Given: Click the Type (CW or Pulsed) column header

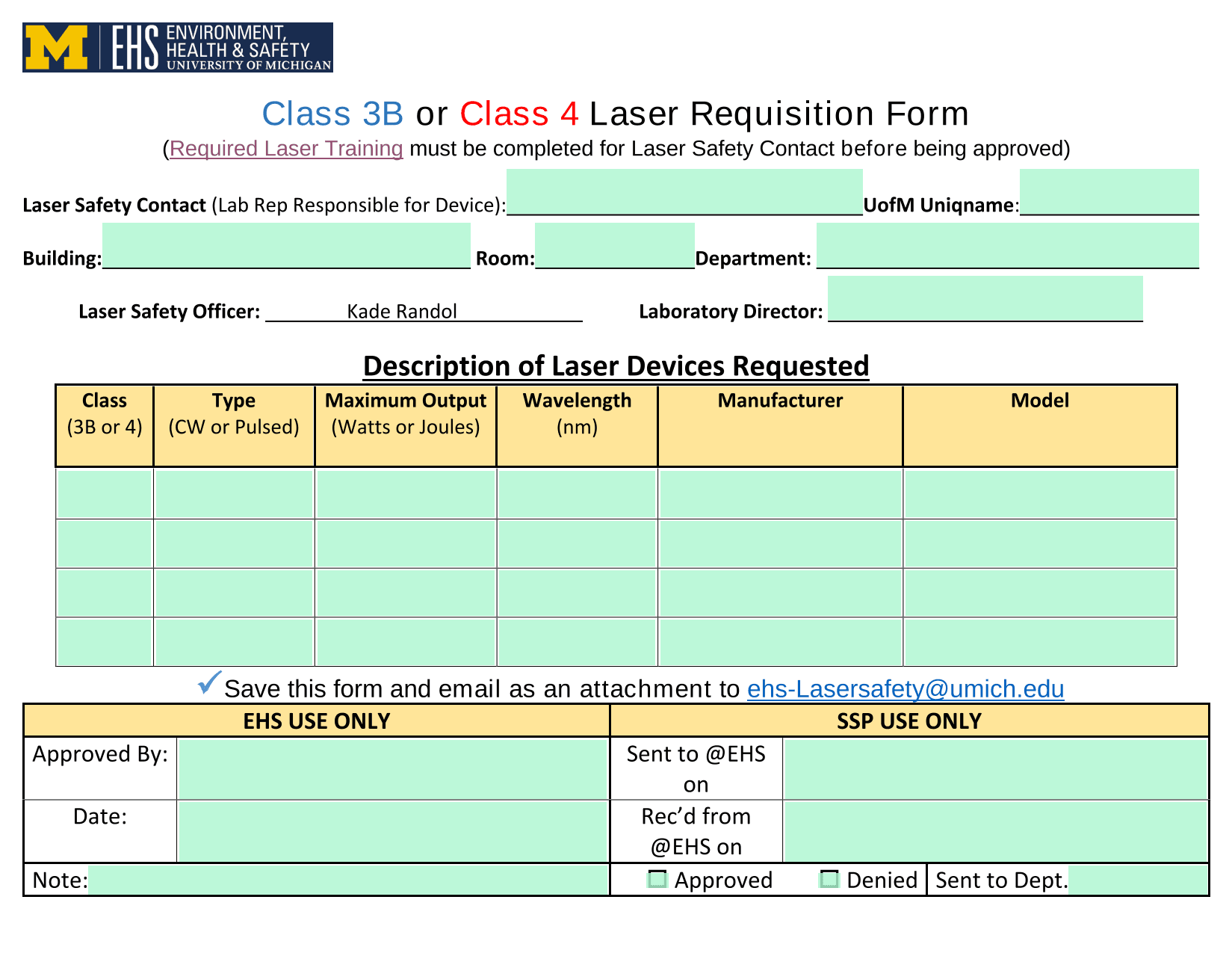Looking at the screenshot, I should (x=234, y=426).
